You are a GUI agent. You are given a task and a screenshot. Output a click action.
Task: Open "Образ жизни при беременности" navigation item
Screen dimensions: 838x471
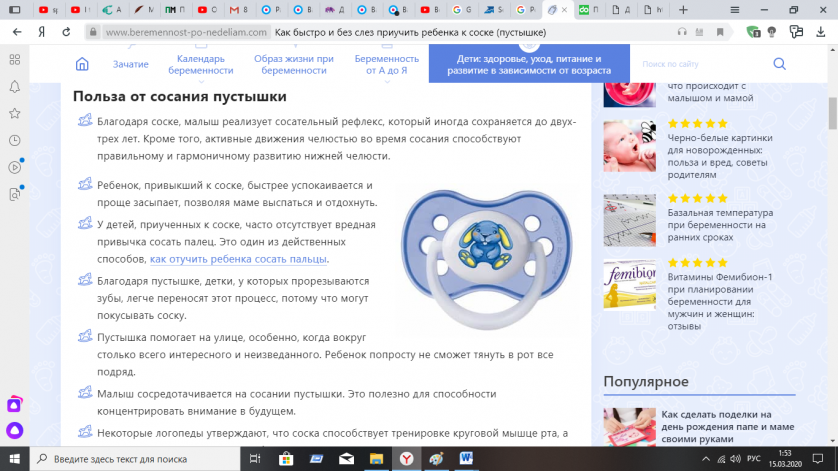[x=294, y=64]
